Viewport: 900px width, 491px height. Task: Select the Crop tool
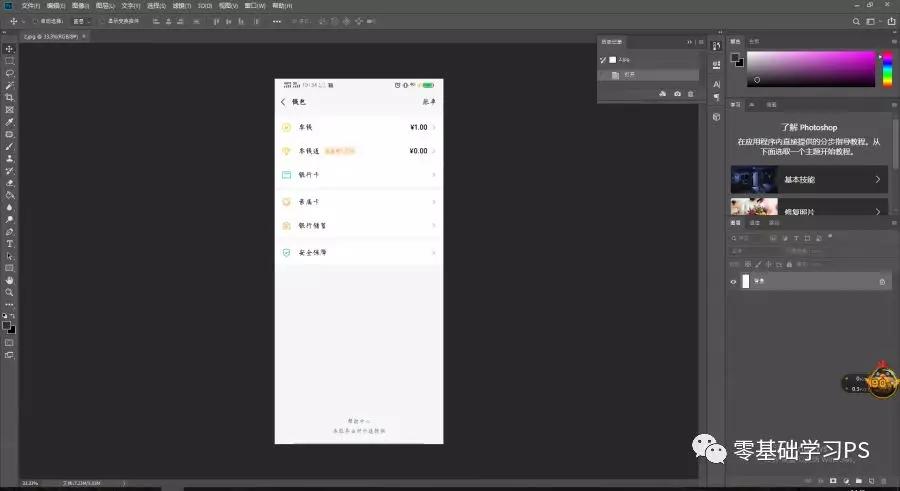point(9,98)
